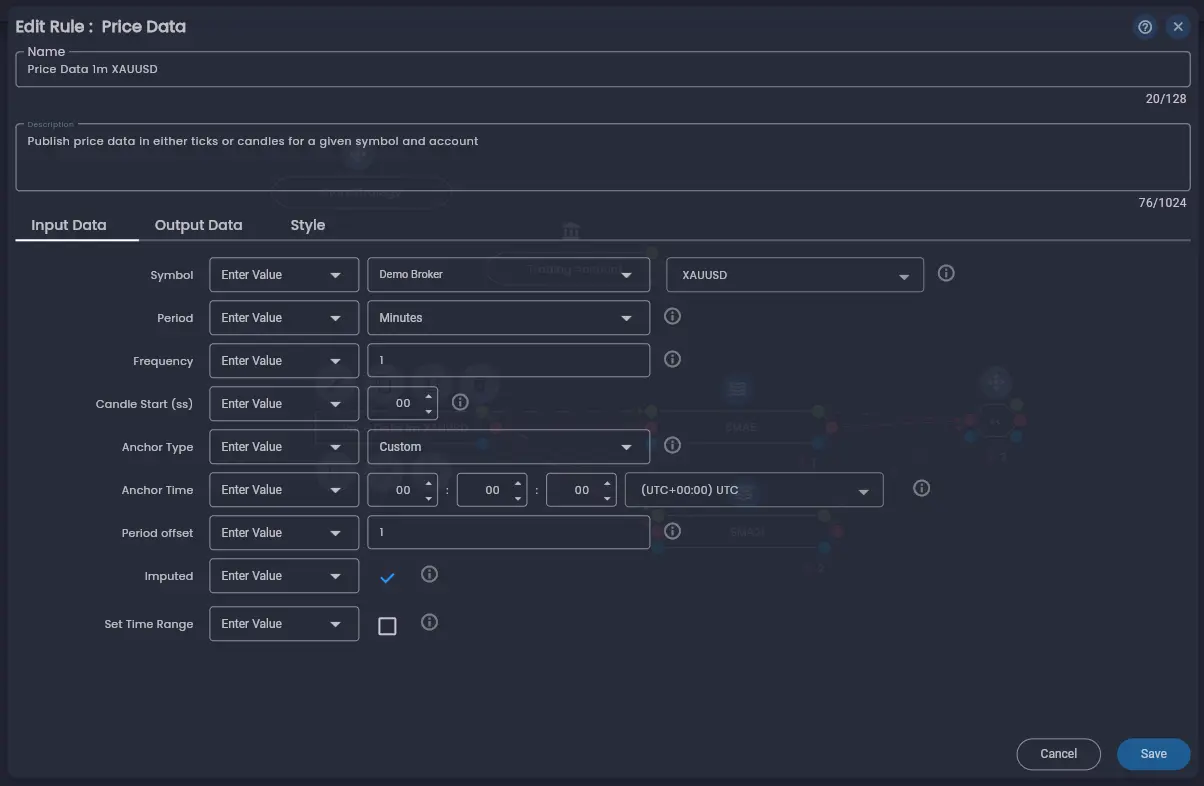The image size is (1204, 786).
Task: Switch to the Output Data tab
Action: point(198,225)
